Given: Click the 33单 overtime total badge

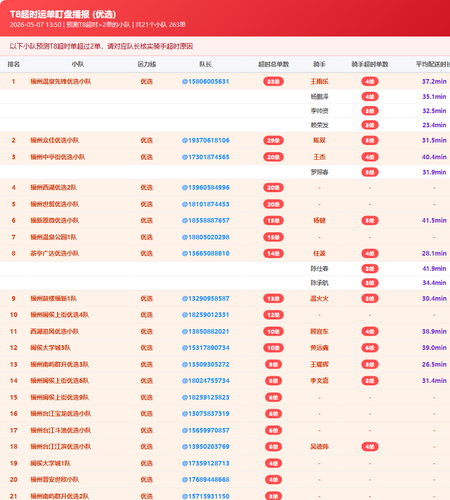Looking at the screenshot, I should (273, 81).
